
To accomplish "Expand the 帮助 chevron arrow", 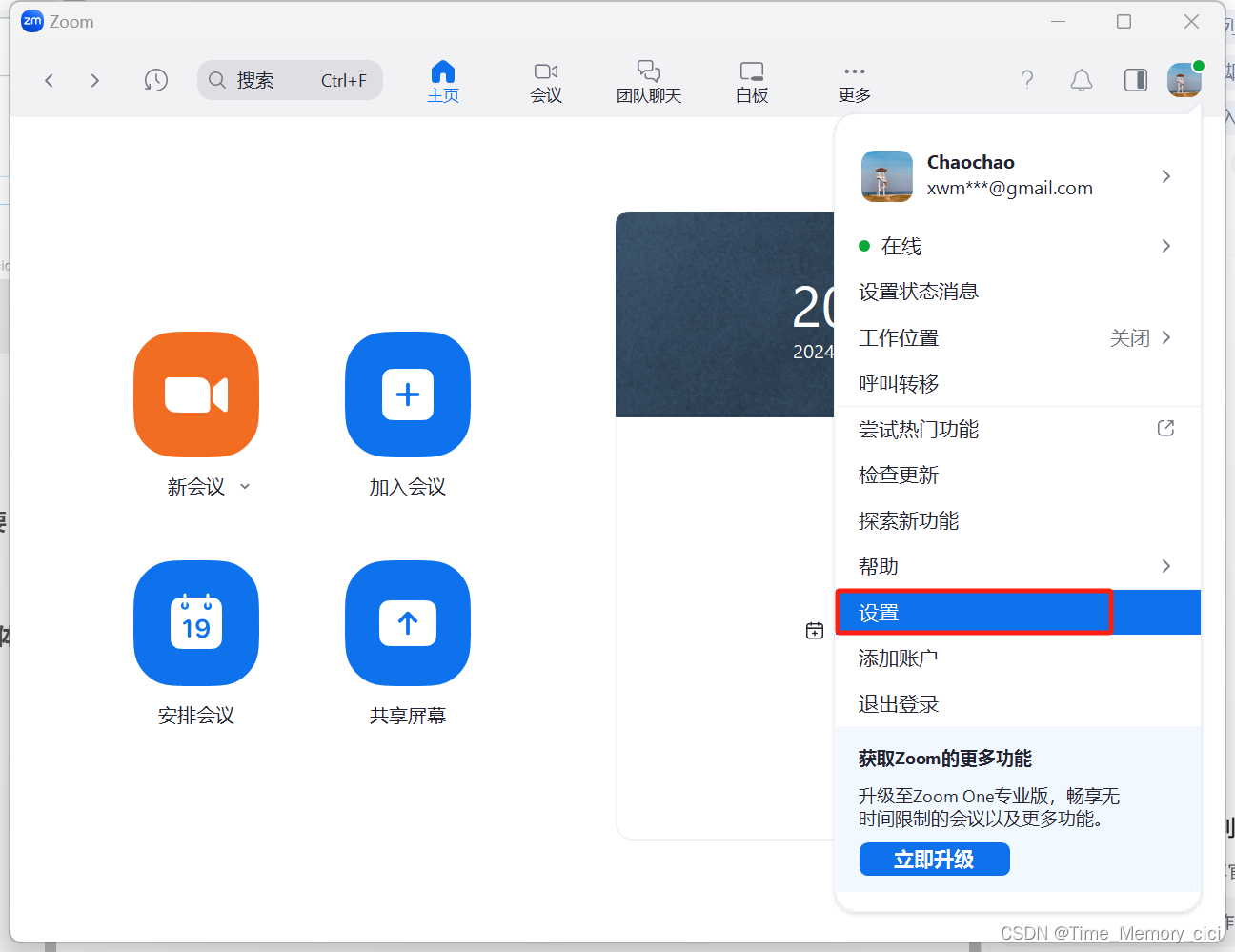I will tap(1166, 566).
